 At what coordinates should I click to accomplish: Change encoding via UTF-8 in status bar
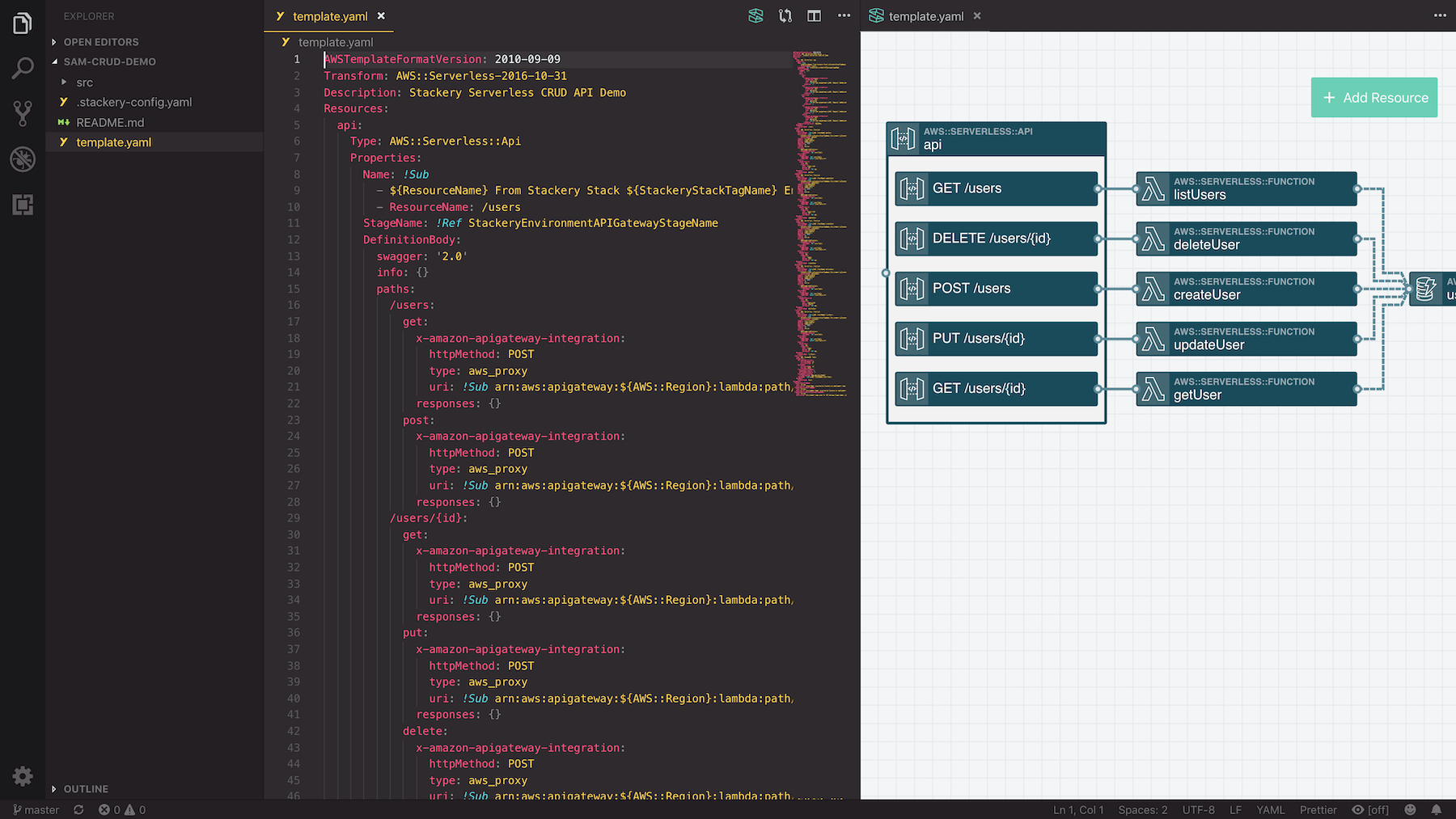pyautogui.click(x=1199, y=809)
